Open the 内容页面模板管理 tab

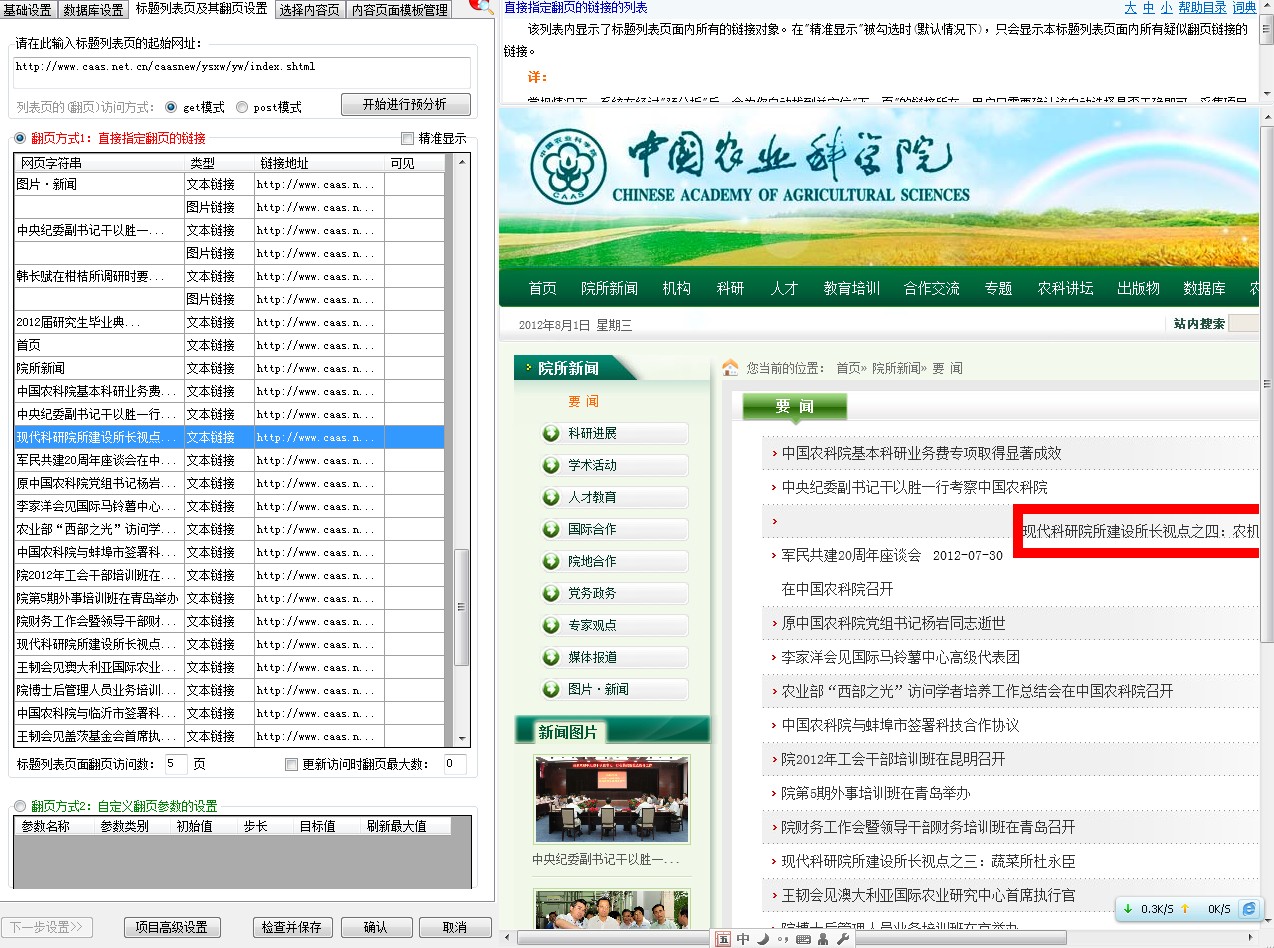click(399, 10)
